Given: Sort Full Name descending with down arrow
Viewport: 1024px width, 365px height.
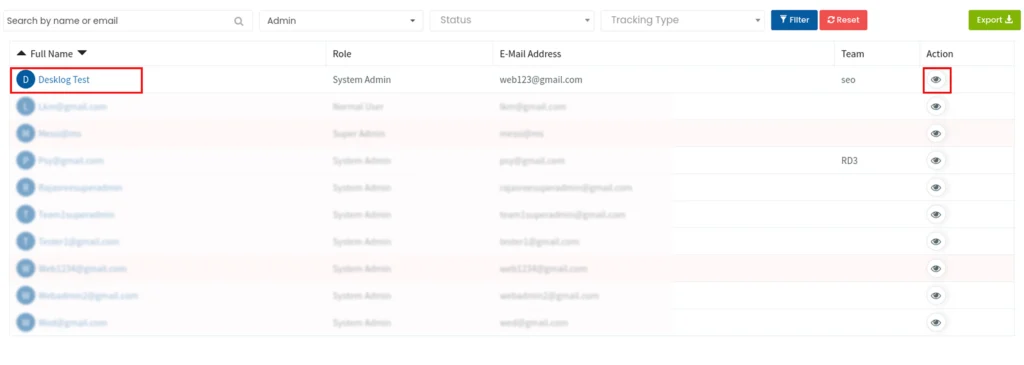Looking at the screenshot, I should [82, 54].
